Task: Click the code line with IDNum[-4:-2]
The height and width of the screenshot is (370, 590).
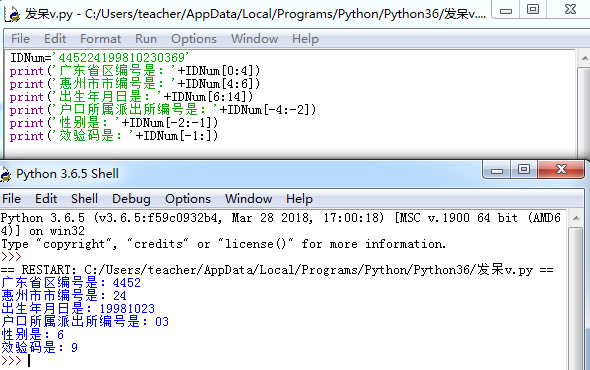Action: 163,110
